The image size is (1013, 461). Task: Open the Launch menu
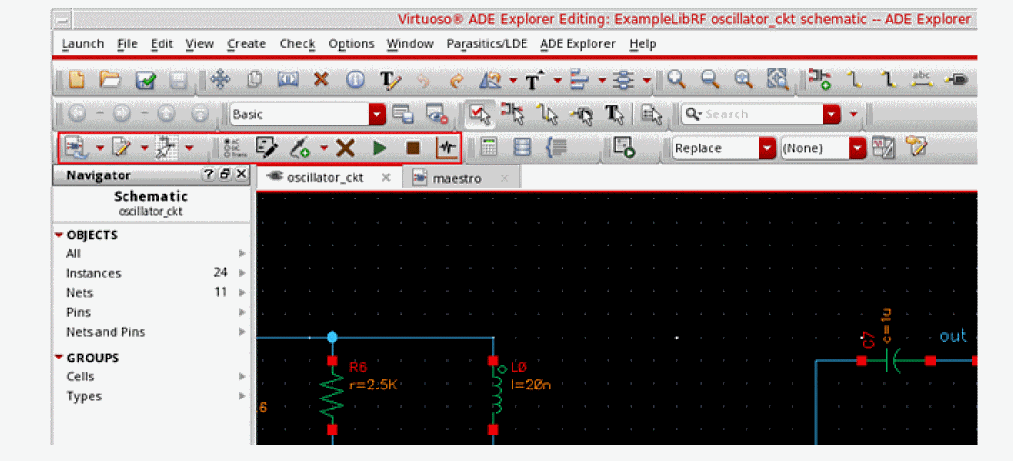(x=83, y=44)
